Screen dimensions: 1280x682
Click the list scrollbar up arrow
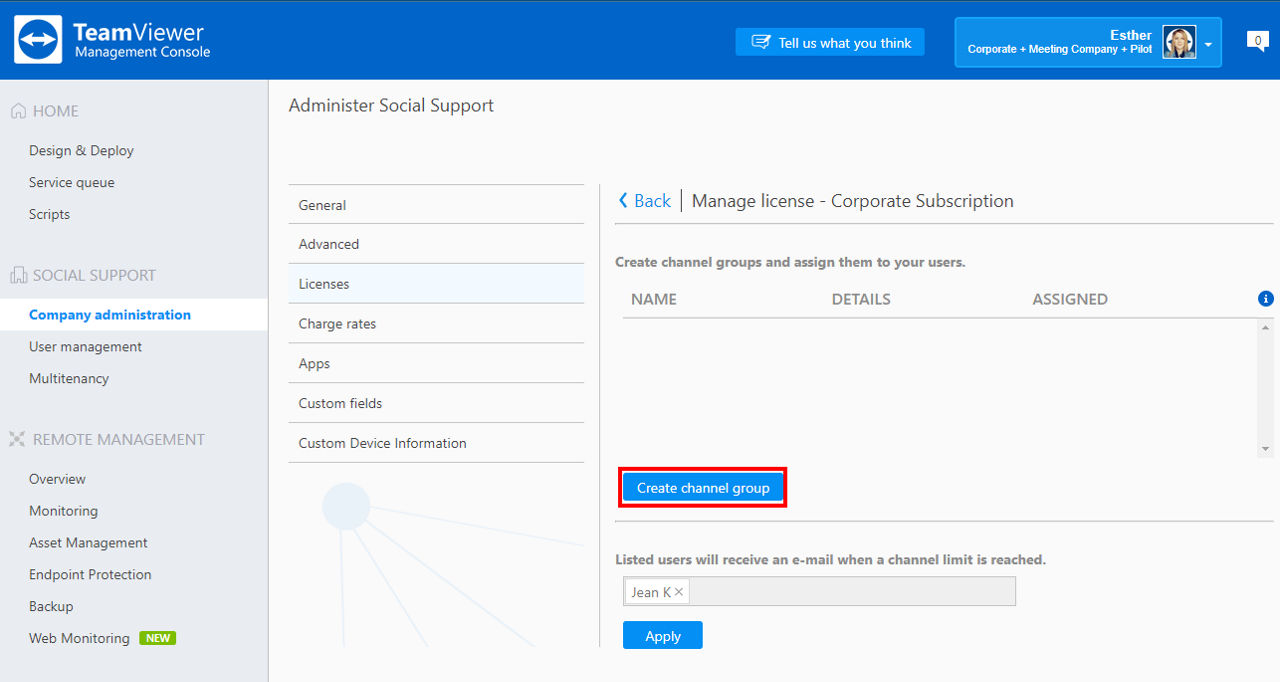(1266, 328)
